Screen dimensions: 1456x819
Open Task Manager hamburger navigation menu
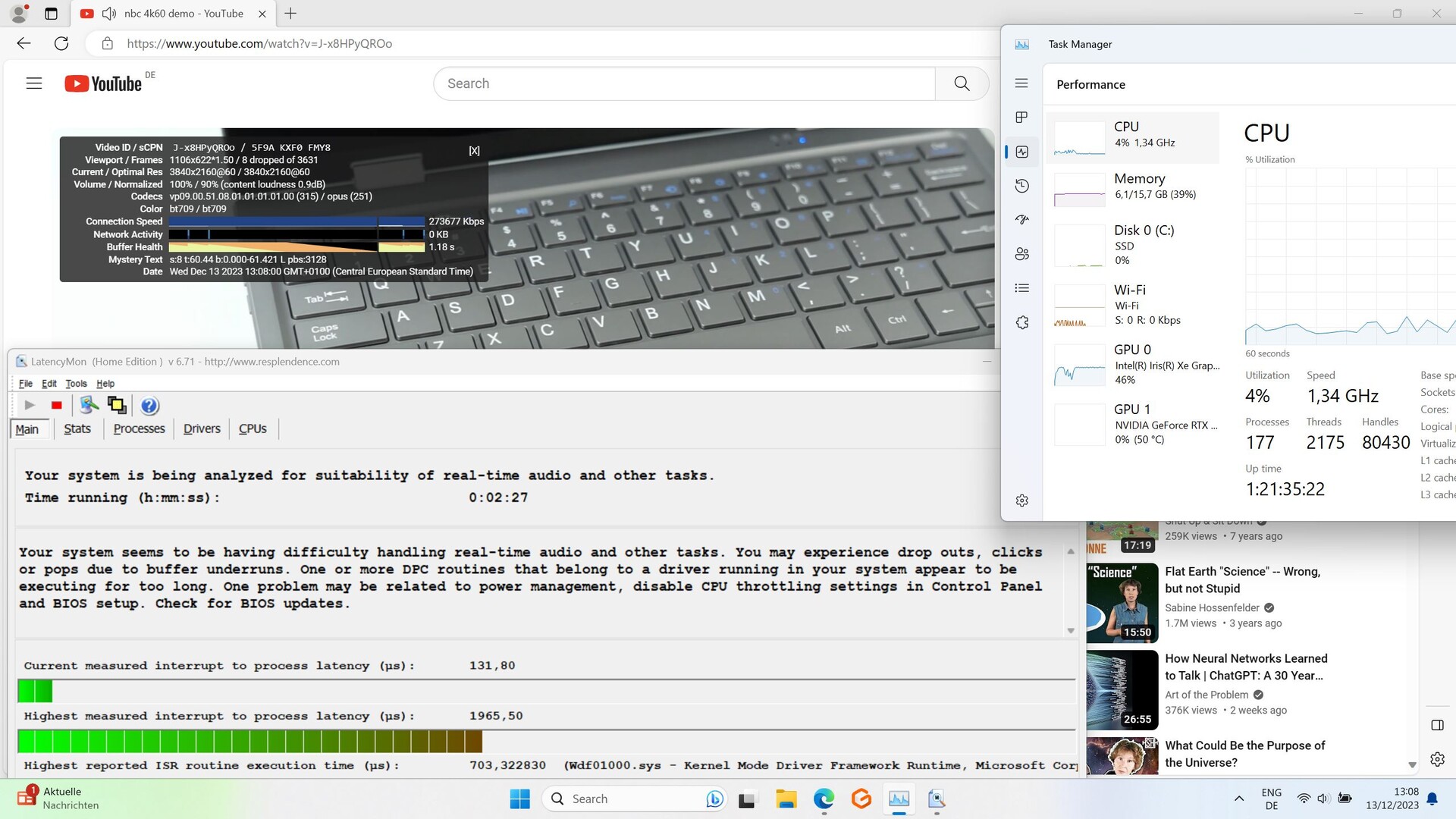point(1021,83)
